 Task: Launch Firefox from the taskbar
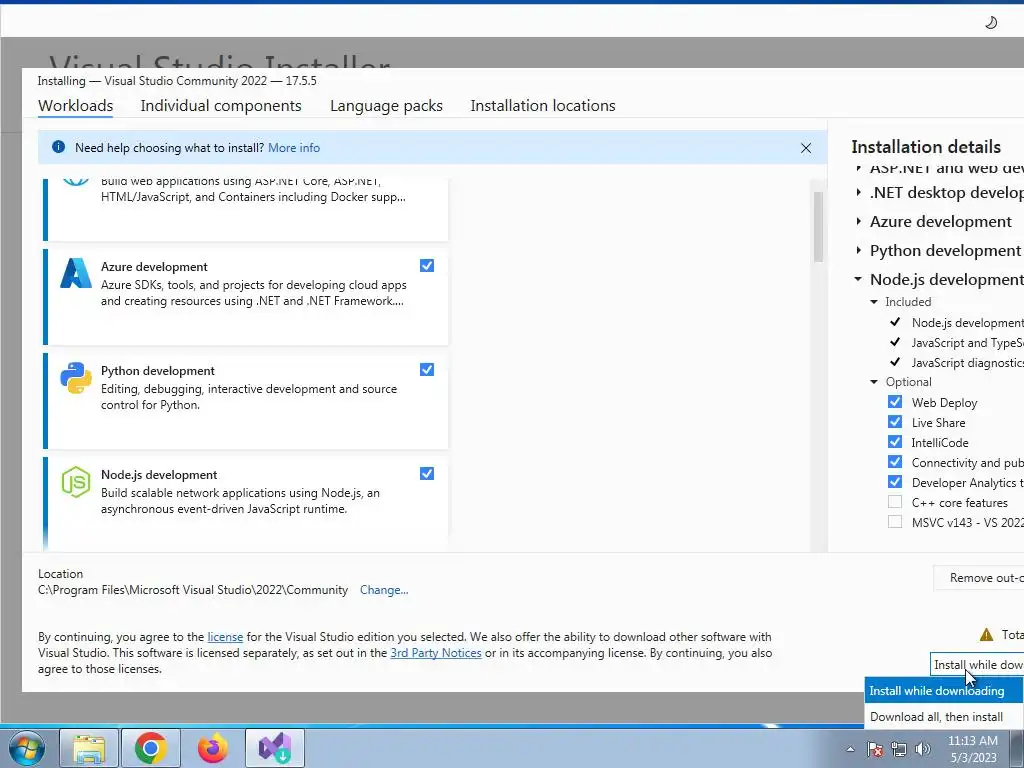(x=213, y=748)
